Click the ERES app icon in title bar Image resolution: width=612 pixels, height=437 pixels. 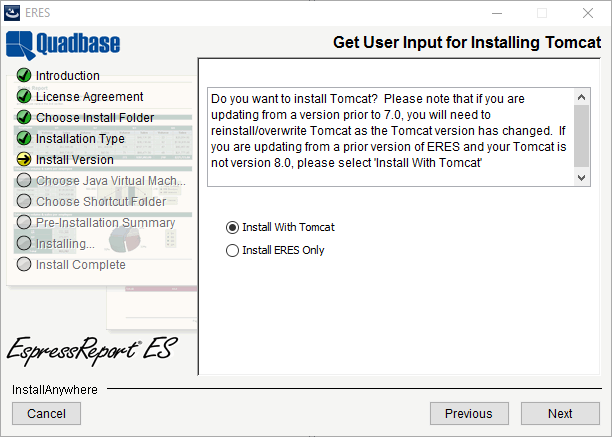[12, 13]
